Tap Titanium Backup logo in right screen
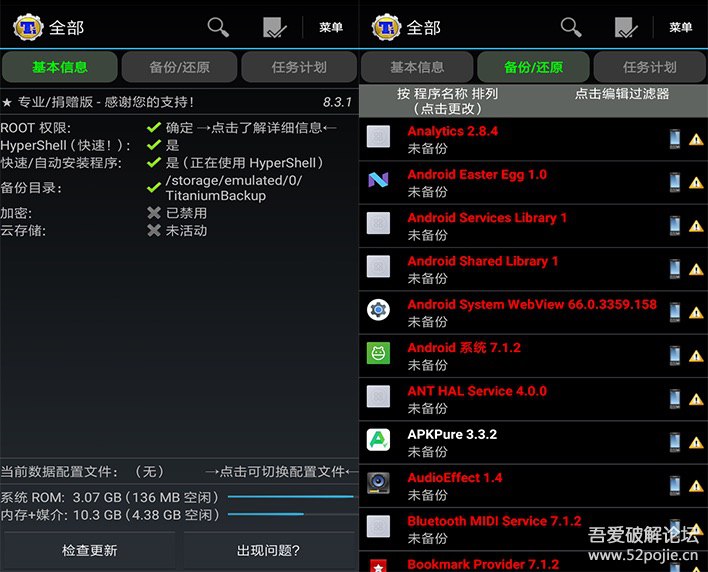Viewport: 708px width, 572px height. pos(386,28)
